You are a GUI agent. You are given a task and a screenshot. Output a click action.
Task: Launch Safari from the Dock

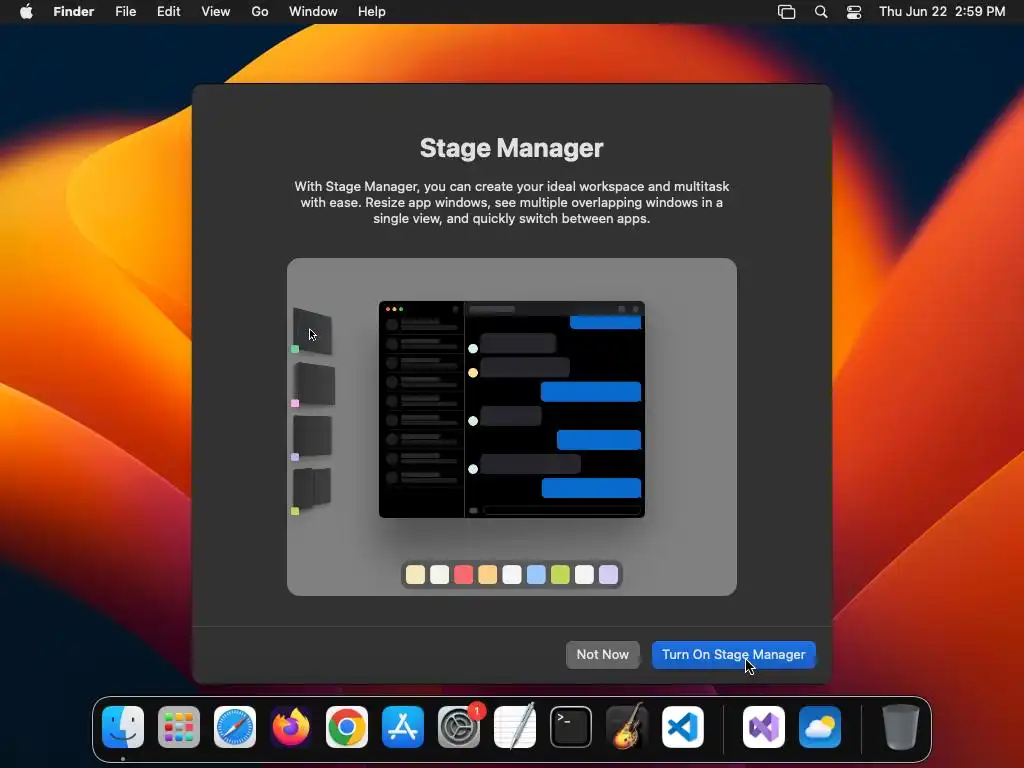tap(235, 727)
